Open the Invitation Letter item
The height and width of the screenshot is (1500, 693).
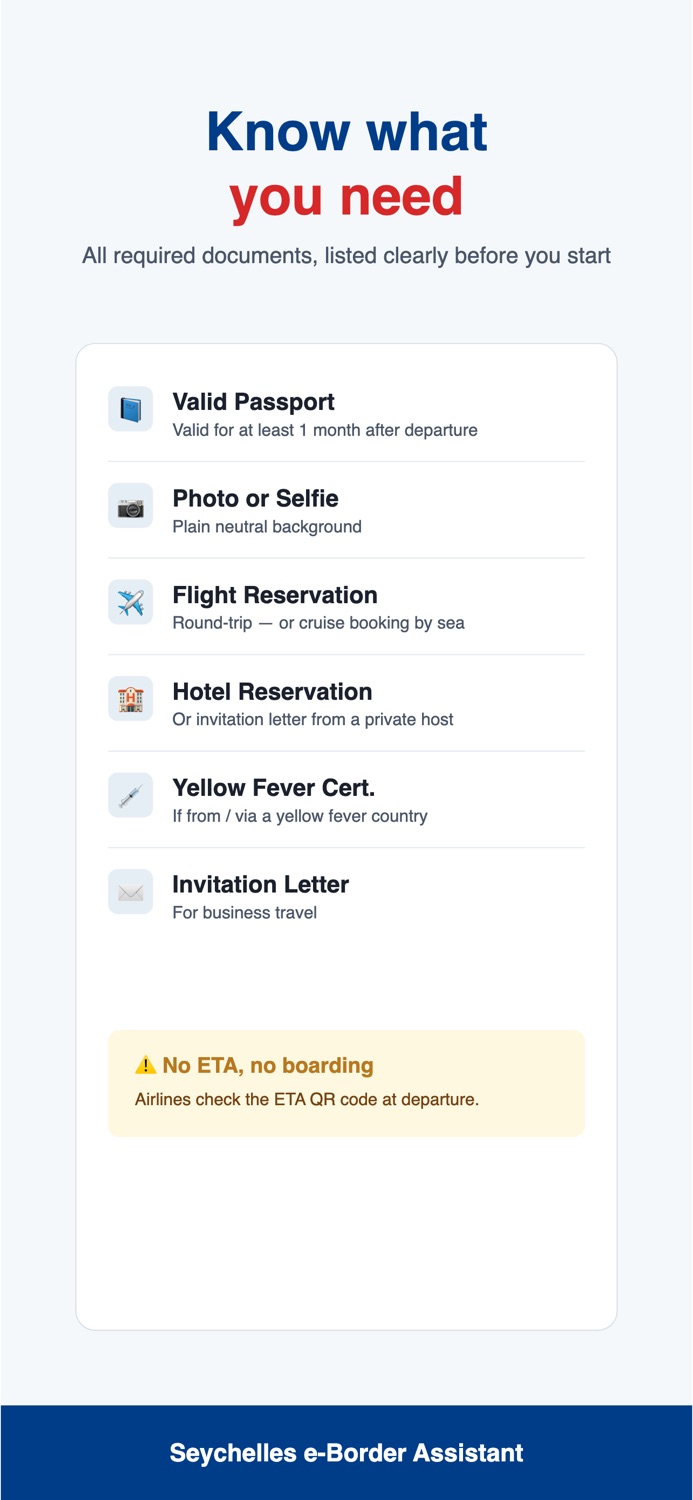tap(346, 896)
